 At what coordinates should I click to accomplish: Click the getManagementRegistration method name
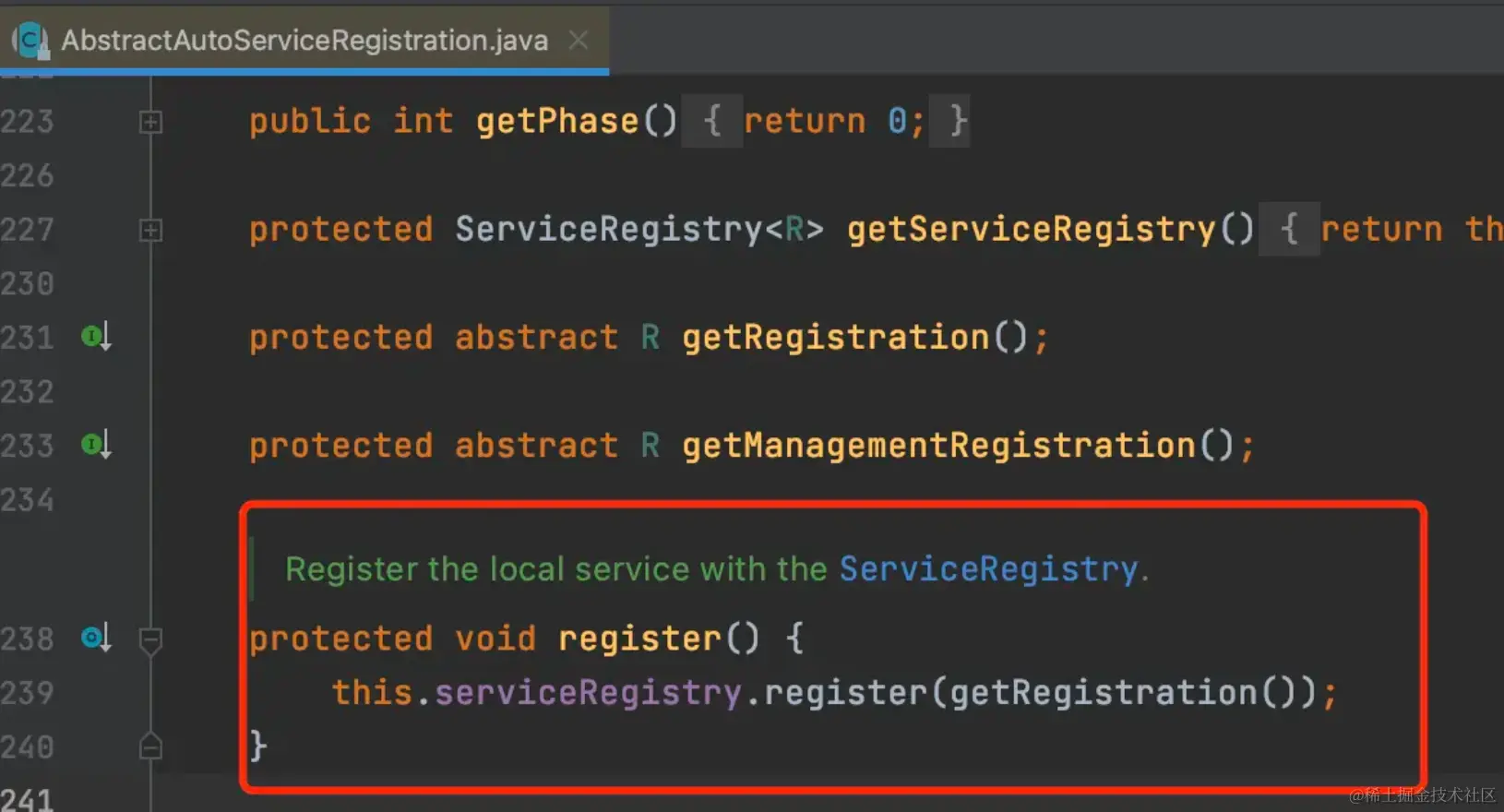tap(939, 445)
